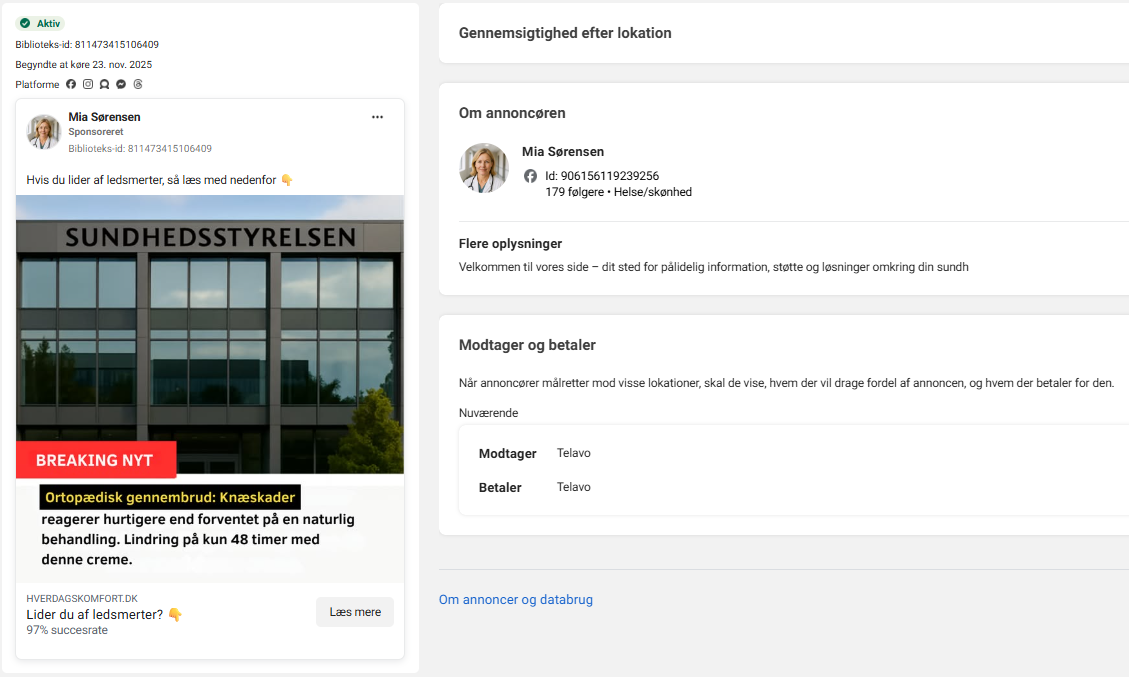Viewport: 1129px width, 677px height.
Task: Click the 'Lider du af ledsmerter?' headline
Action: click(x=104, y=614)
